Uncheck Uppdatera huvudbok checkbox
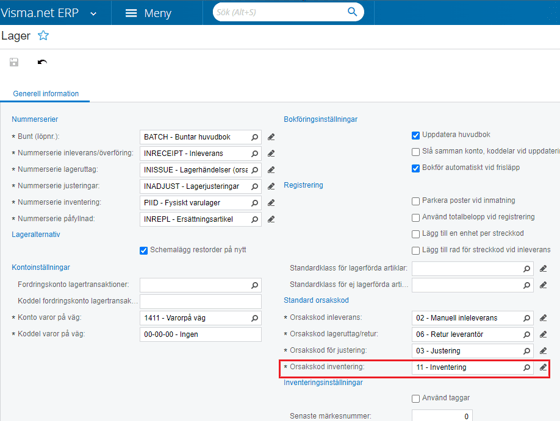The width and height of the screenshot is (560, 421). (415, 135)
